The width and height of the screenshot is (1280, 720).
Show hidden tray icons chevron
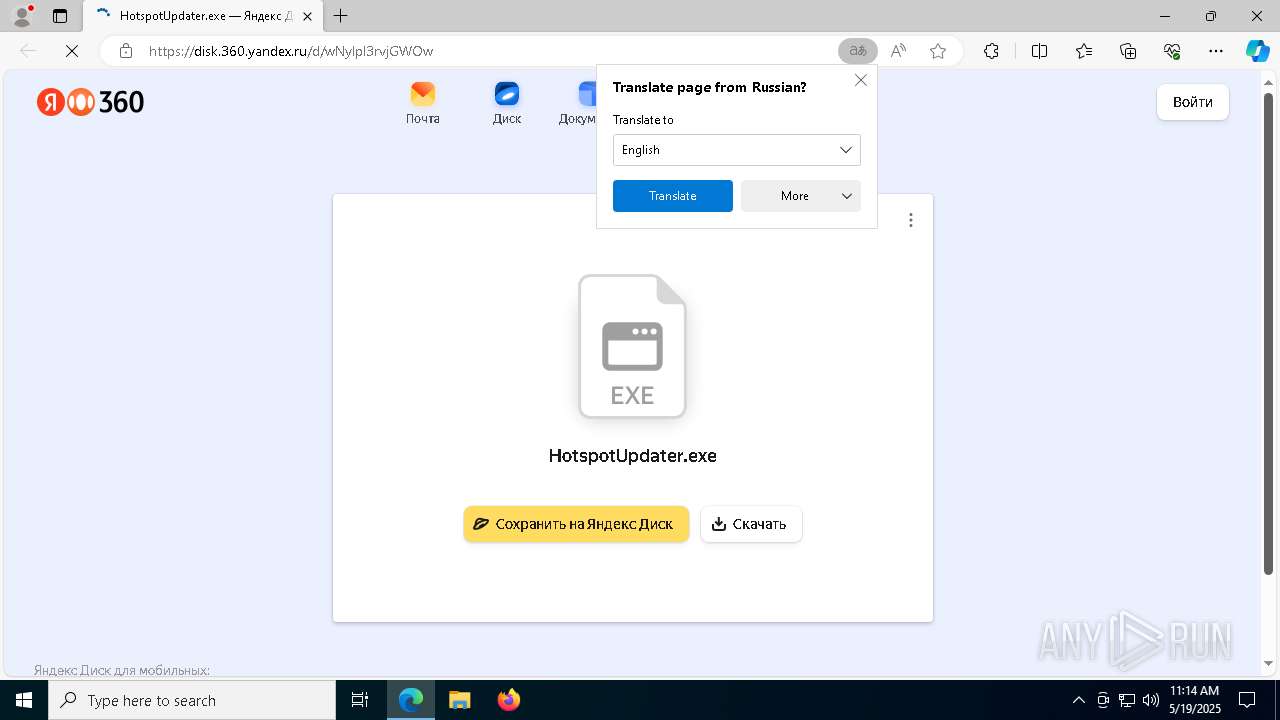point(1078,700)
